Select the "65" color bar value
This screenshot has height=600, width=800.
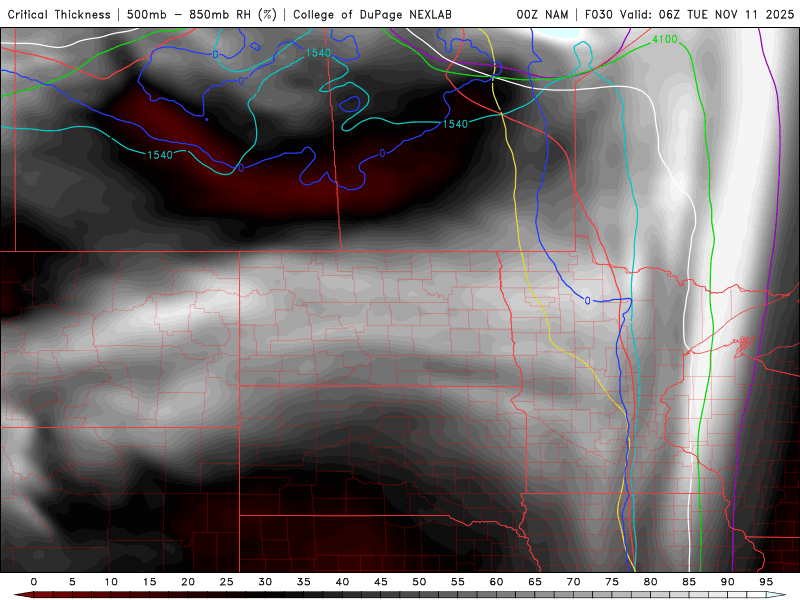click(x=535, y=582)
